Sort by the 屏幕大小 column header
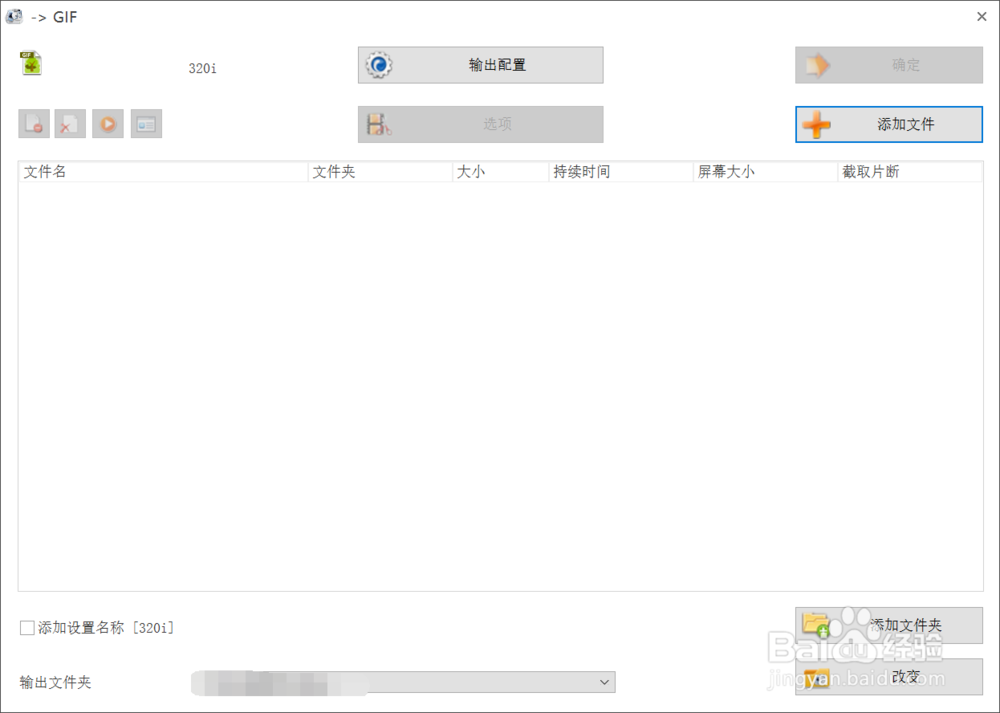 click(765, 172)
